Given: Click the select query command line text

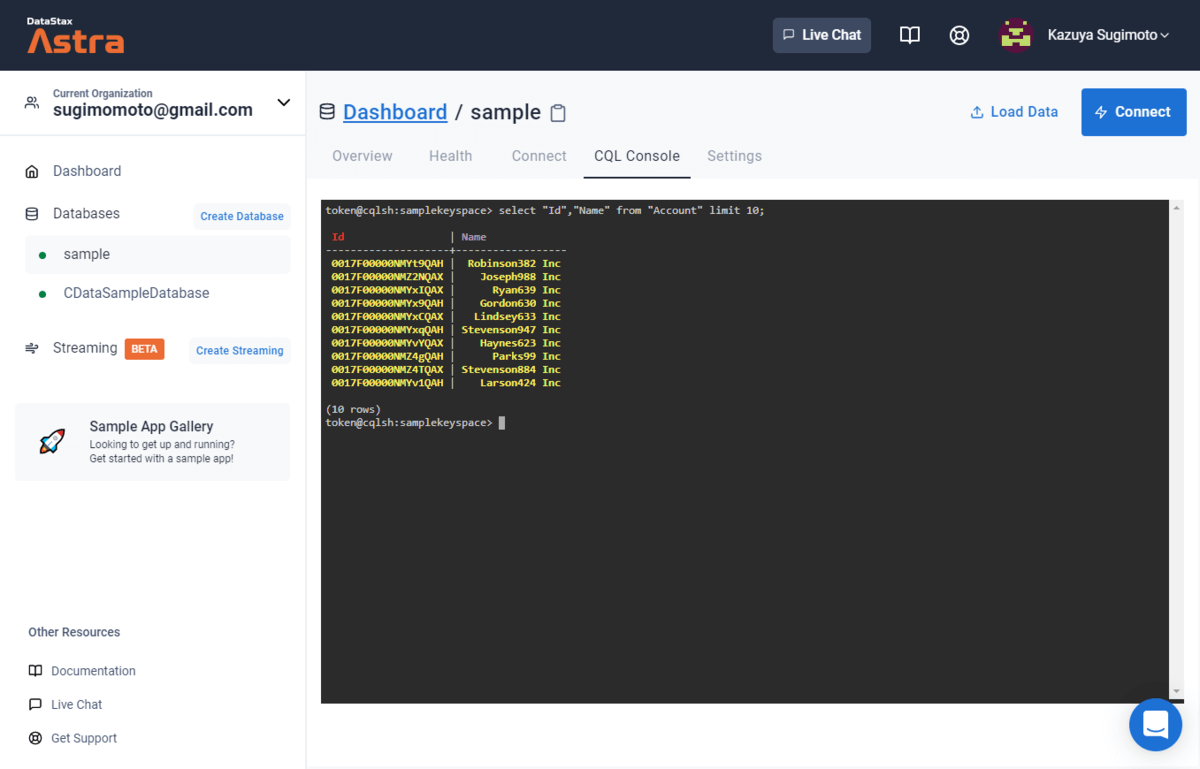Looking at the screenshot, I should [x=631, y=211].
